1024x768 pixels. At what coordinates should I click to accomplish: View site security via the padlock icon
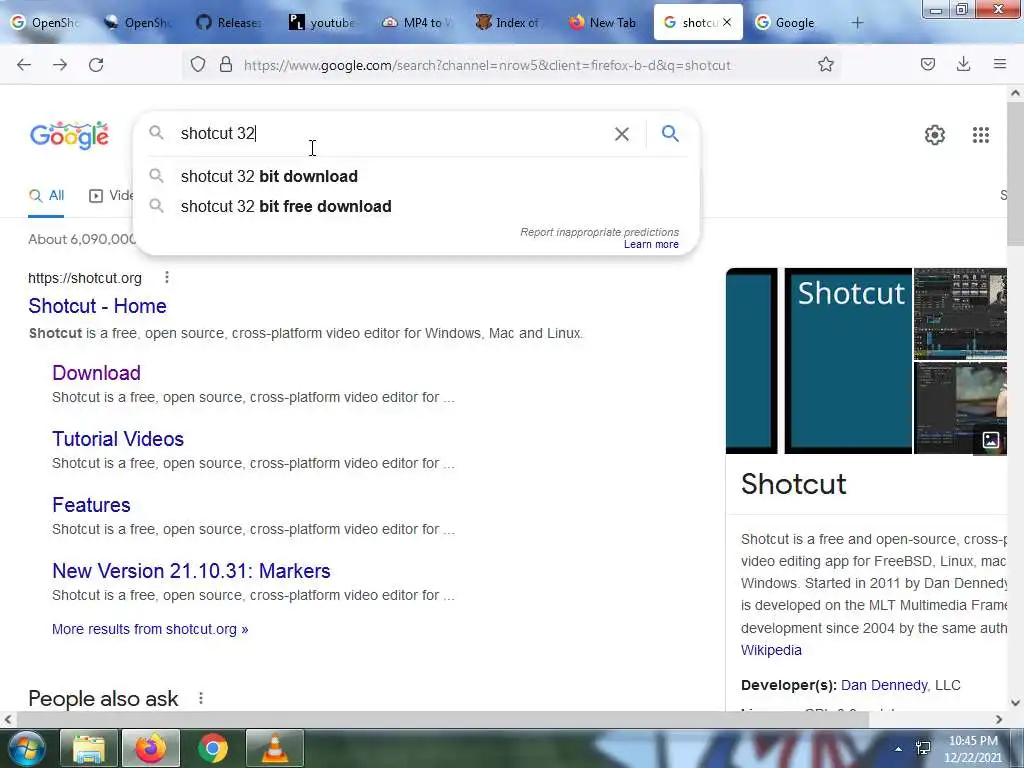pos(226,65)
